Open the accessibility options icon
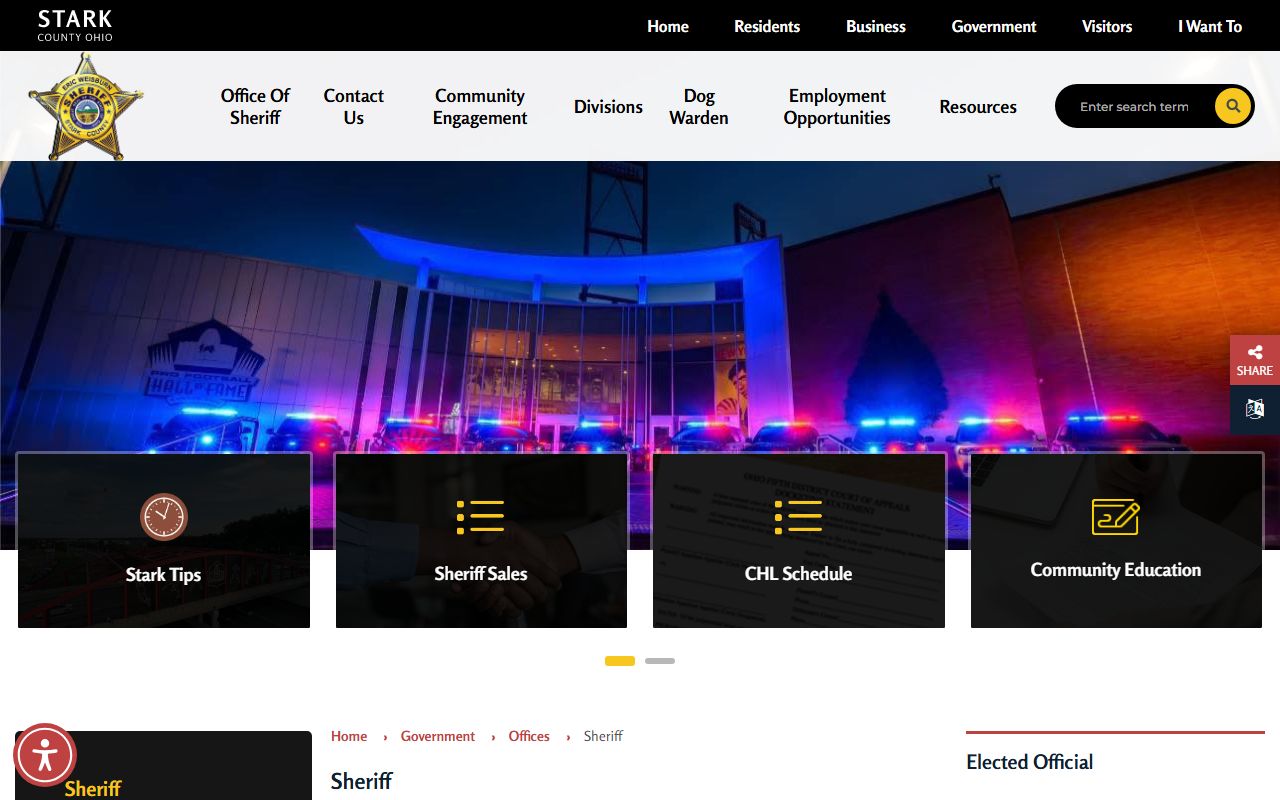This screenshot has height=800, width=1280. 45,755
